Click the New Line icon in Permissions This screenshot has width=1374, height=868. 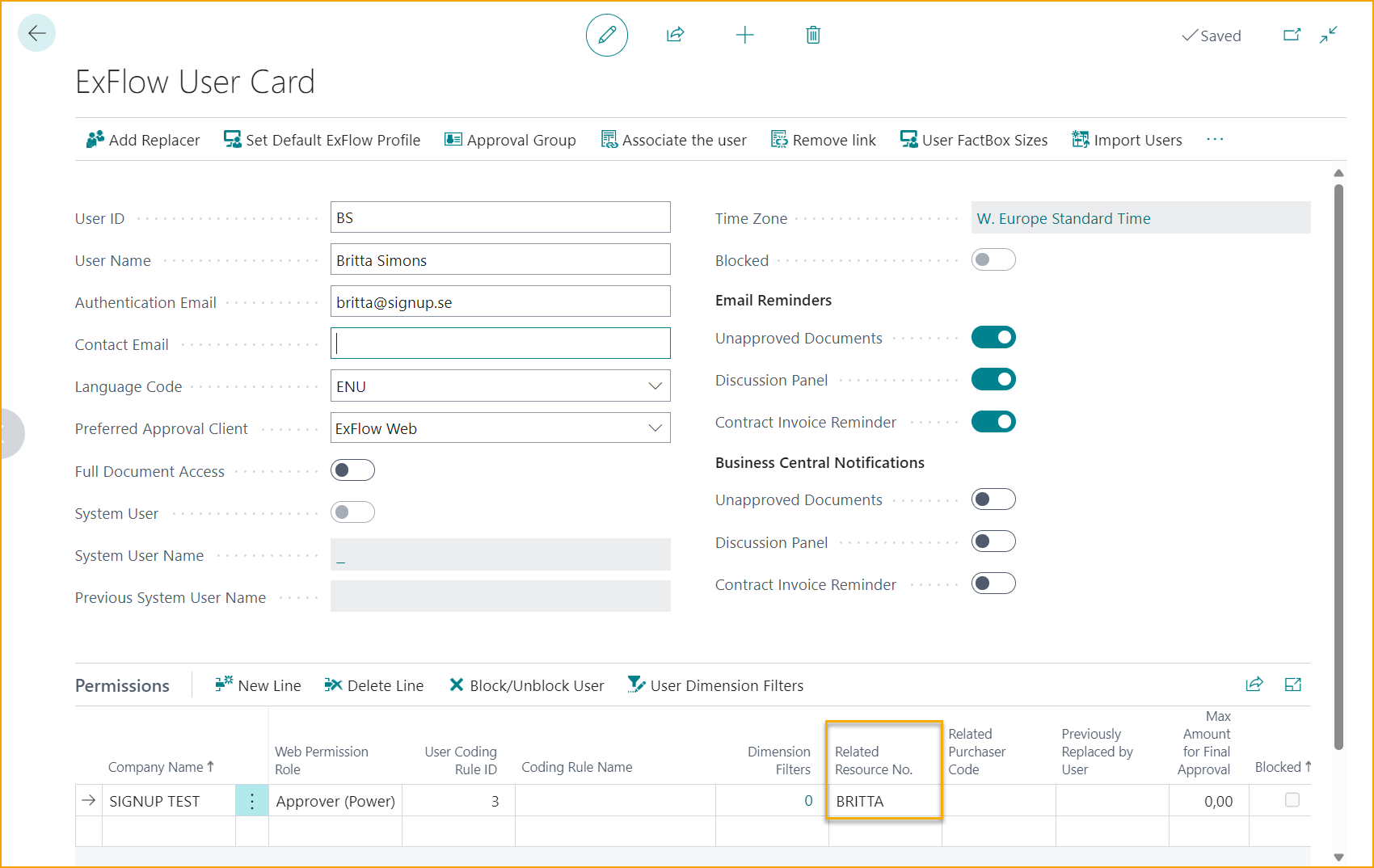pyautogui.click(x=224, y=685)
